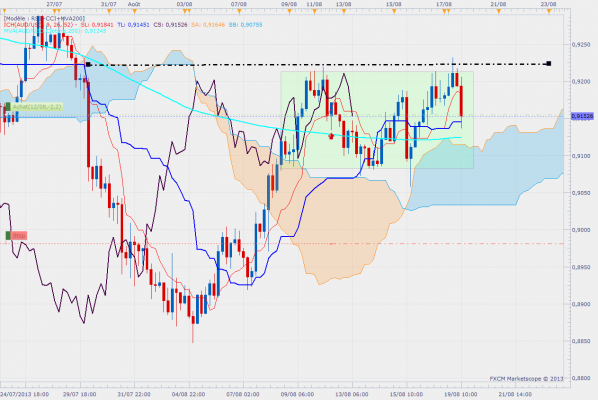
Task: Click the Modèle template label at top
Action: 44,18
